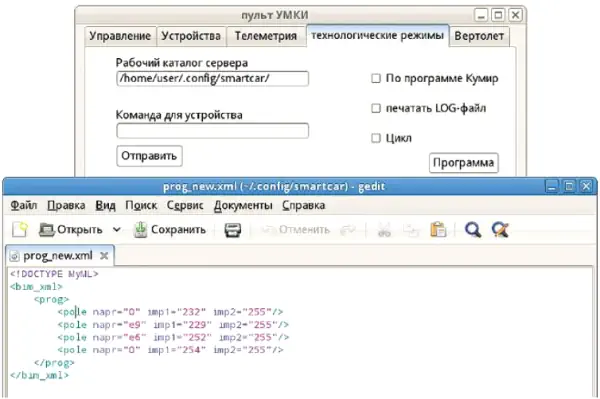Click the opening <bim_xml> tag line
The height and width of the screenshot is (399, 600).
(36, 287)
